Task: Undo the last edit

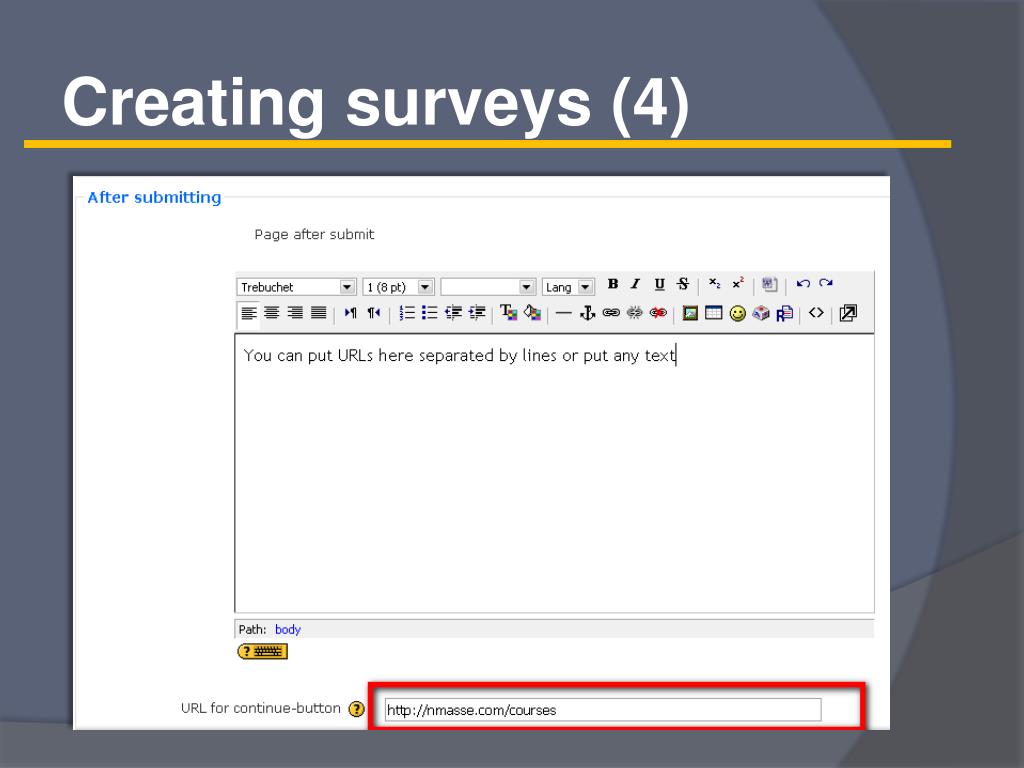Action: [x=803, y=284]
